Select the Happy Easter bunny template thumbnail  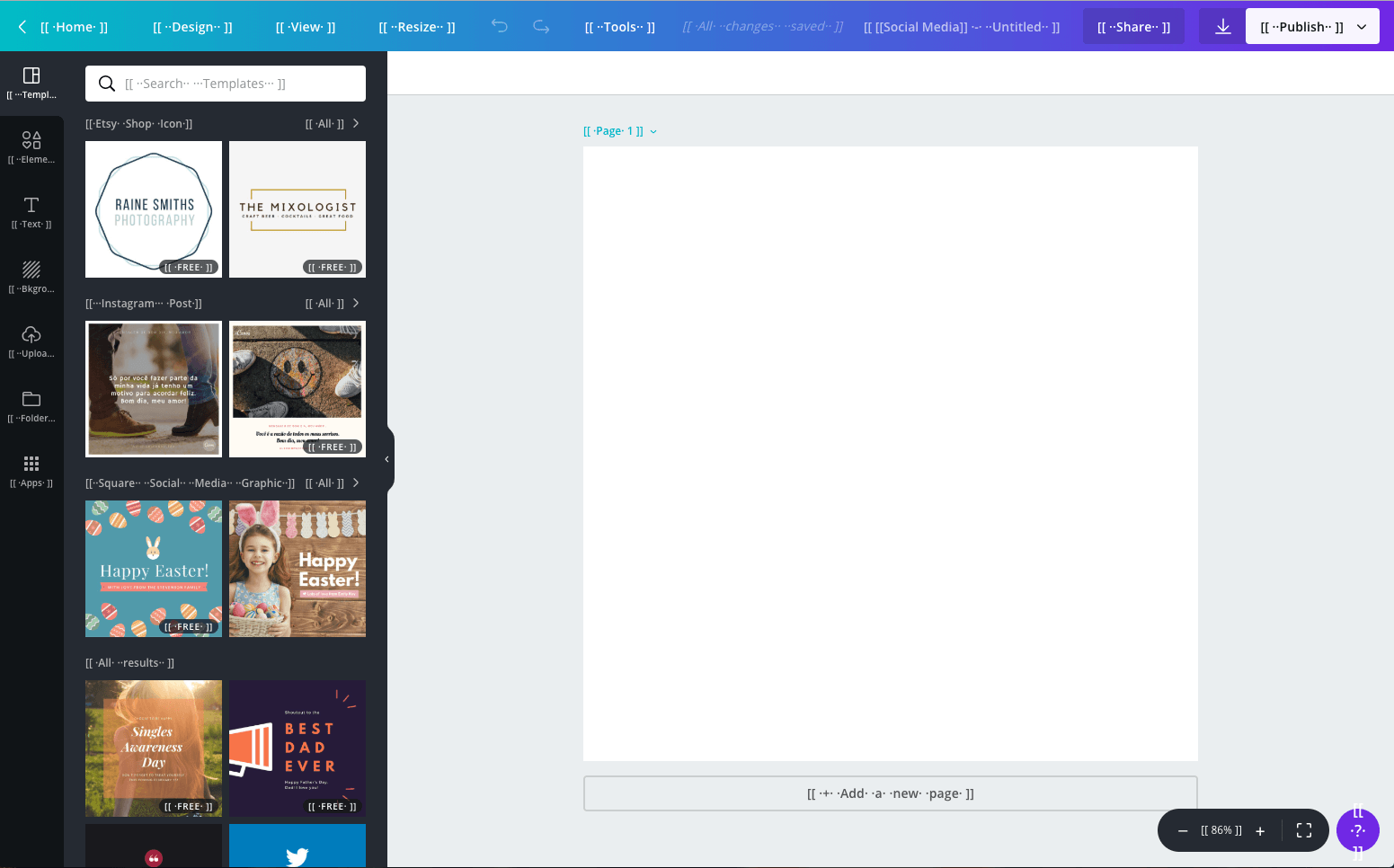153,569
